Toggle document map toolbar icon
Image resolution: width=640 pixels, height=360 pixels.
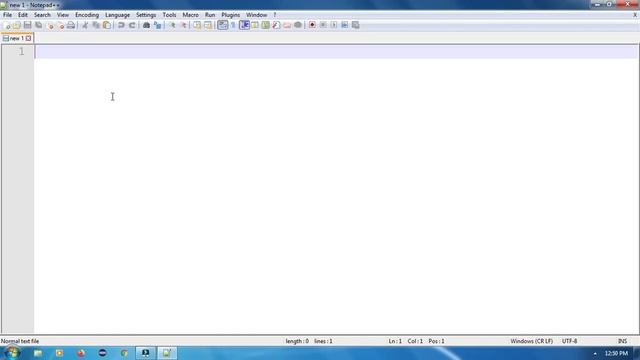265,25
